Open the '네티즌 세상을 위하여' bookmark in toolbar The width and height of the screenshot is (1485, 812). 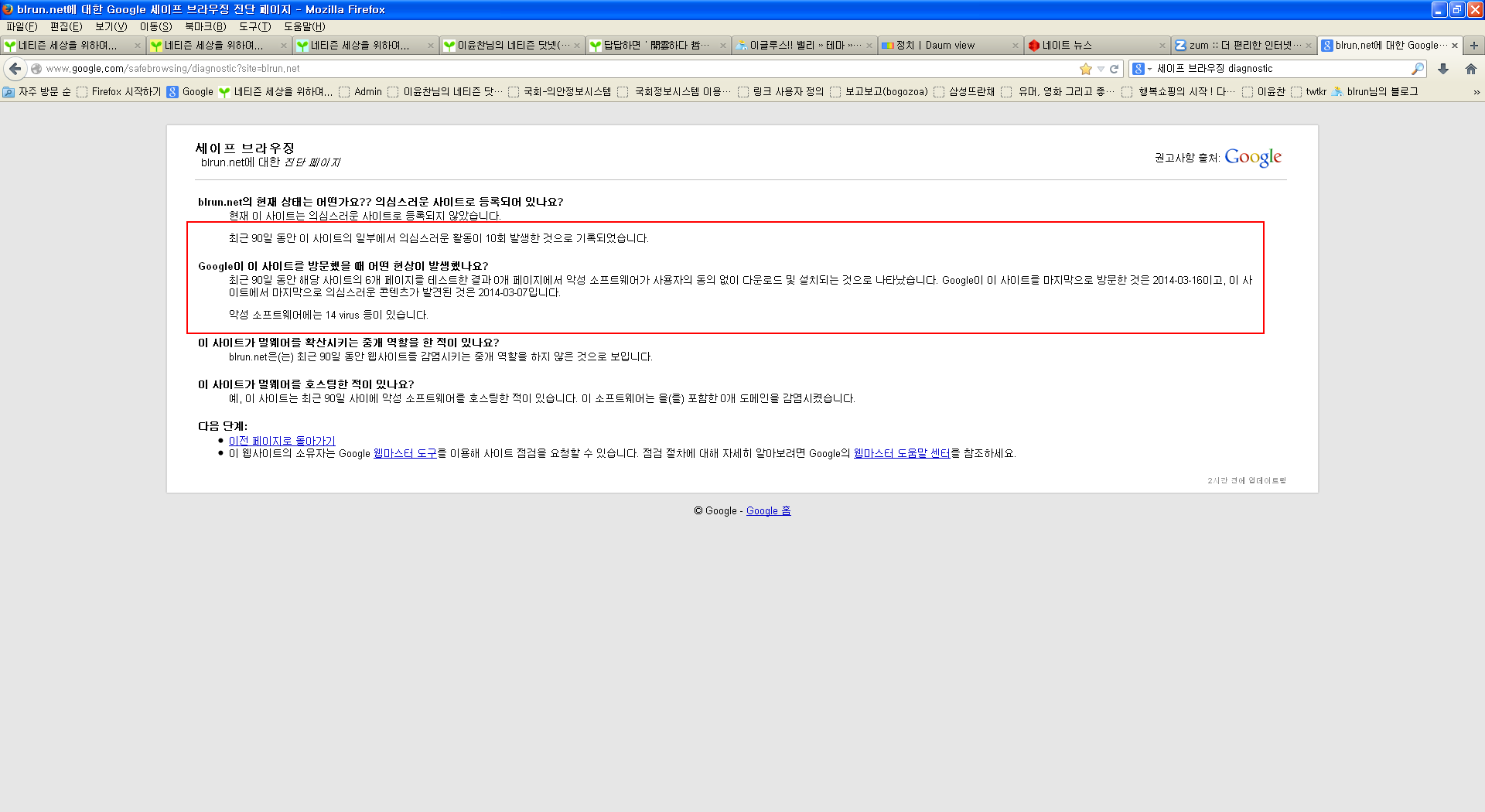click(276, 92)
